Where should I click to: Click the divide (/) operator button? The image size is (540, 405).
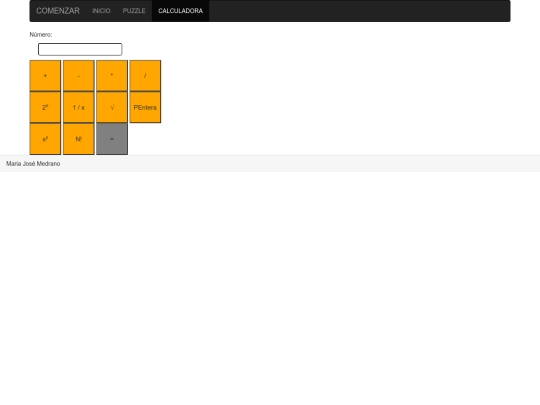pyautogui.click(x=145, y=76)
